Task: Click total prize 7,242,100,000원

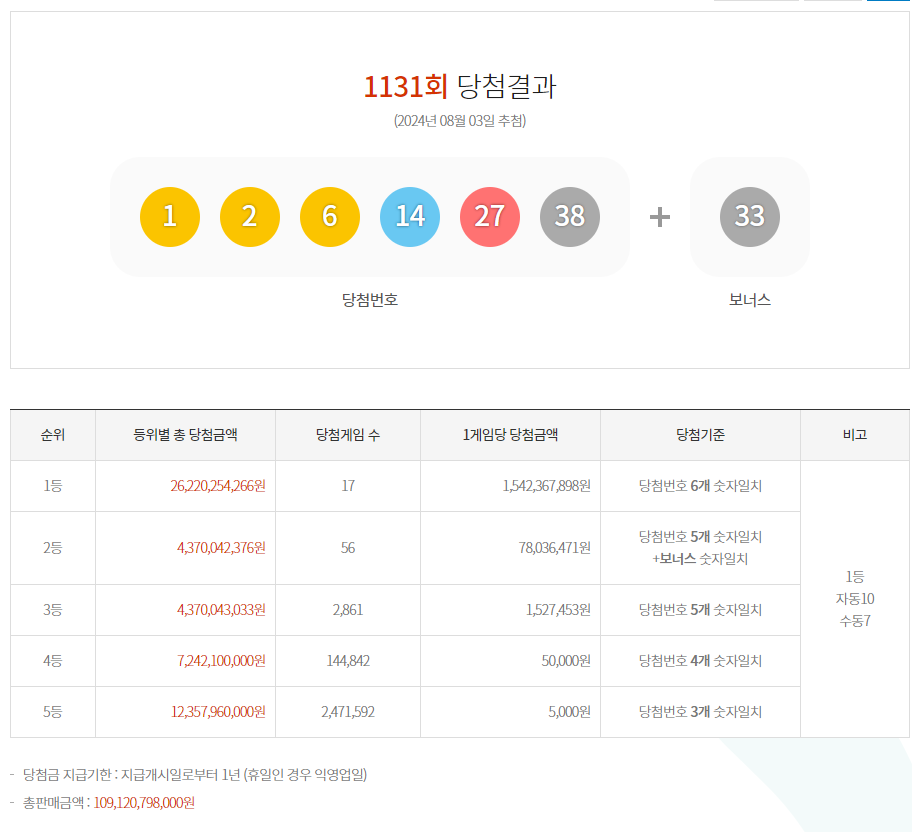Action: coord(222,661)
